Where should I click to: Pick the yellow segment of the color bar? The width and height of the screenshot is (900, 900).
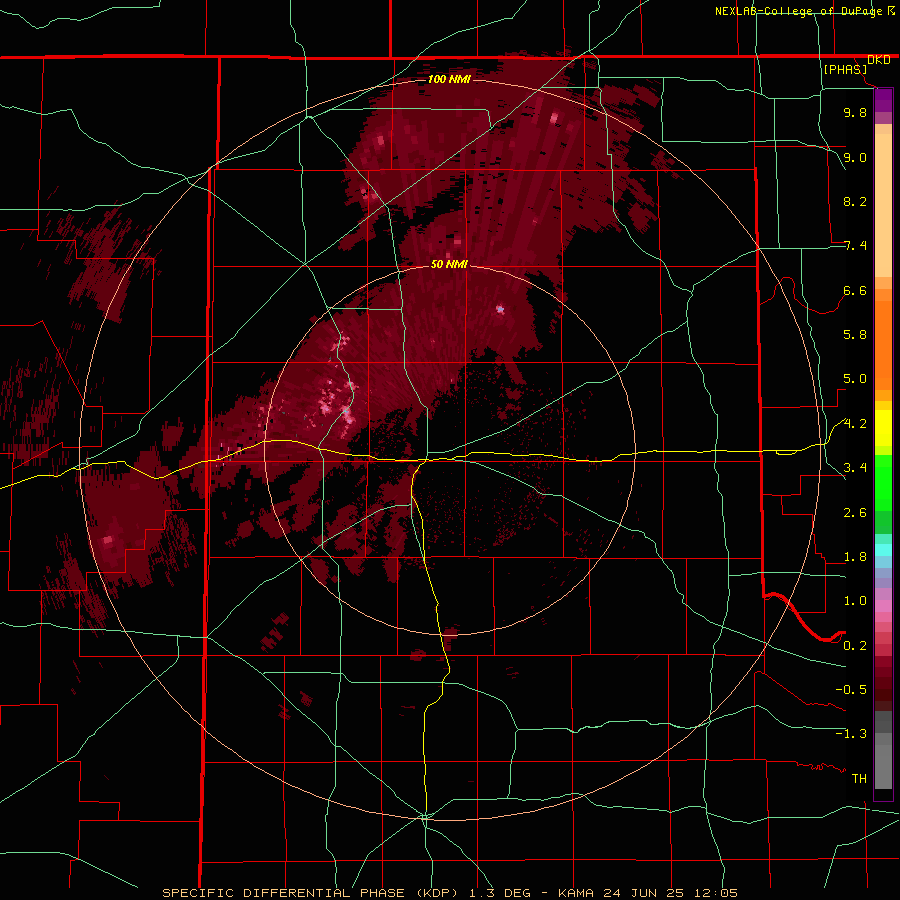pos(883,428)
